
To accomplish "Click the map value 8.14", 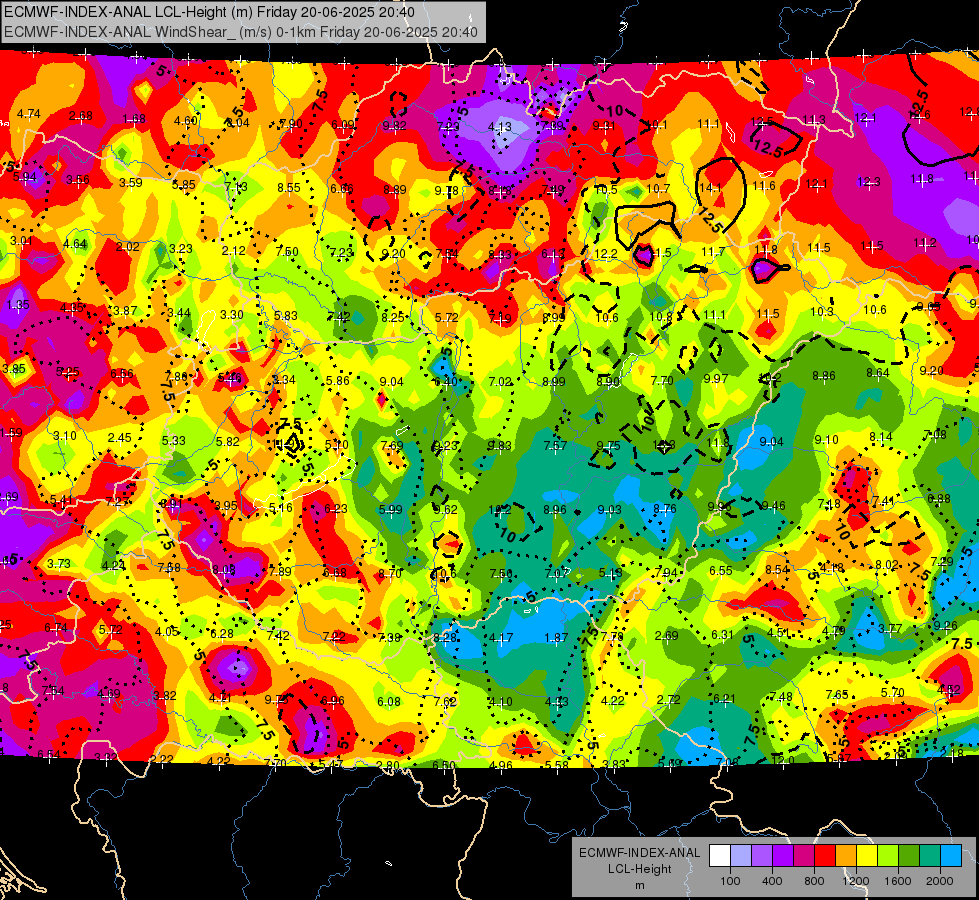I will [881, 437].
